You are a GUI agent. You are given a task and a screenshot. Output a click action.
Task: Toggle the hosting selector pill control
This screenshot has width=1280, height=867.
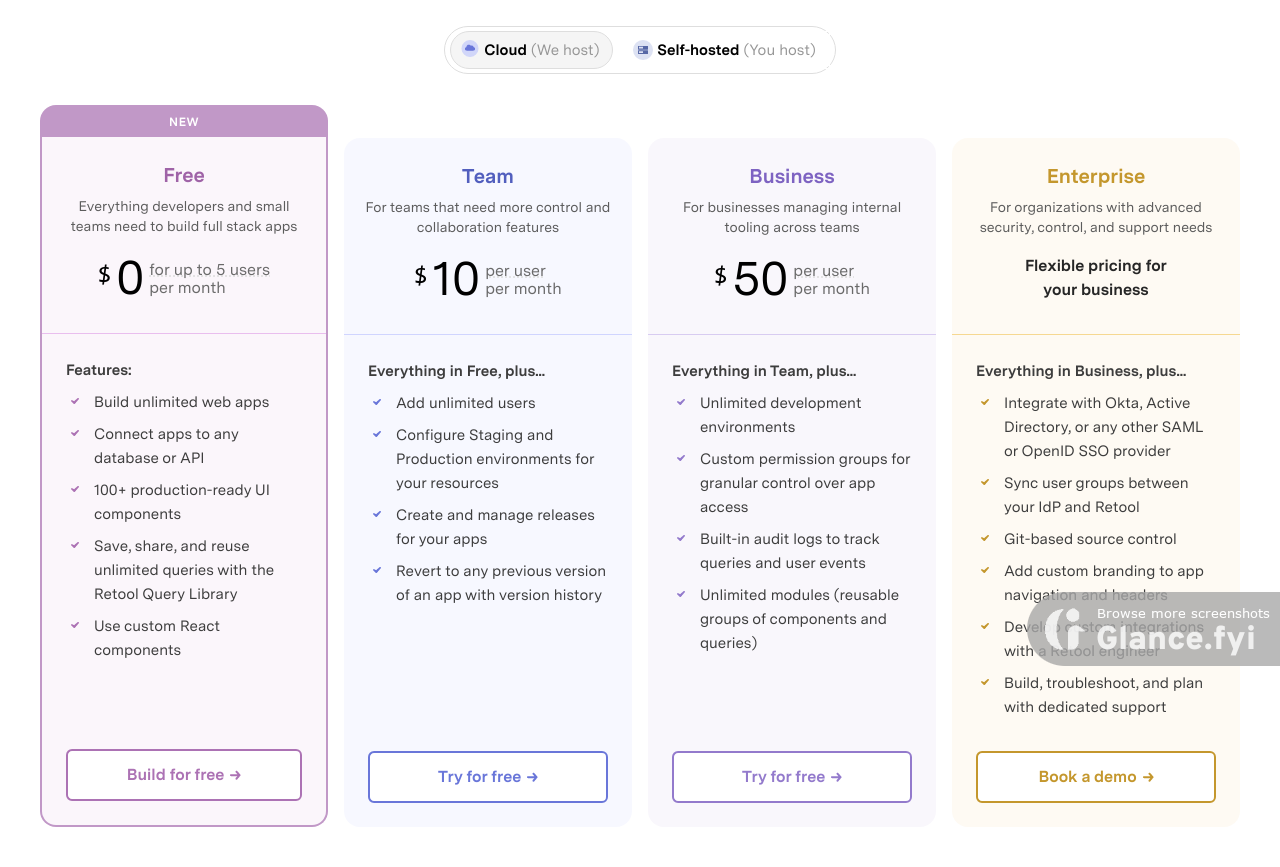(x=639, y=49)
